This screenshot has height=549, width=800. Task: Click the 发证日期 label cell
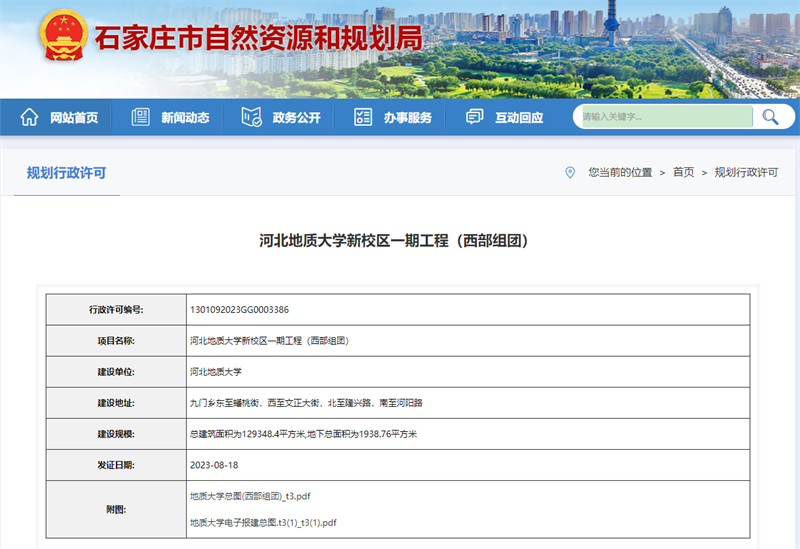tap(116, 465)
